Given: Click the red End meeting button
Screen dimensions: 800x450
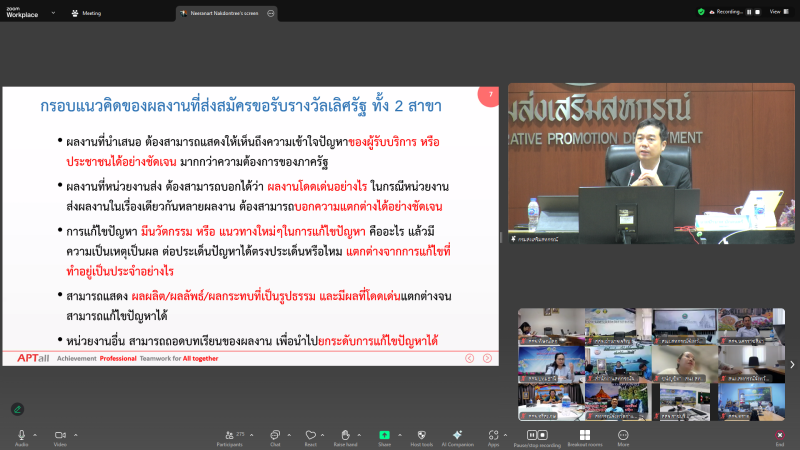Looking at the screenshot, I should tap(780, 435).
